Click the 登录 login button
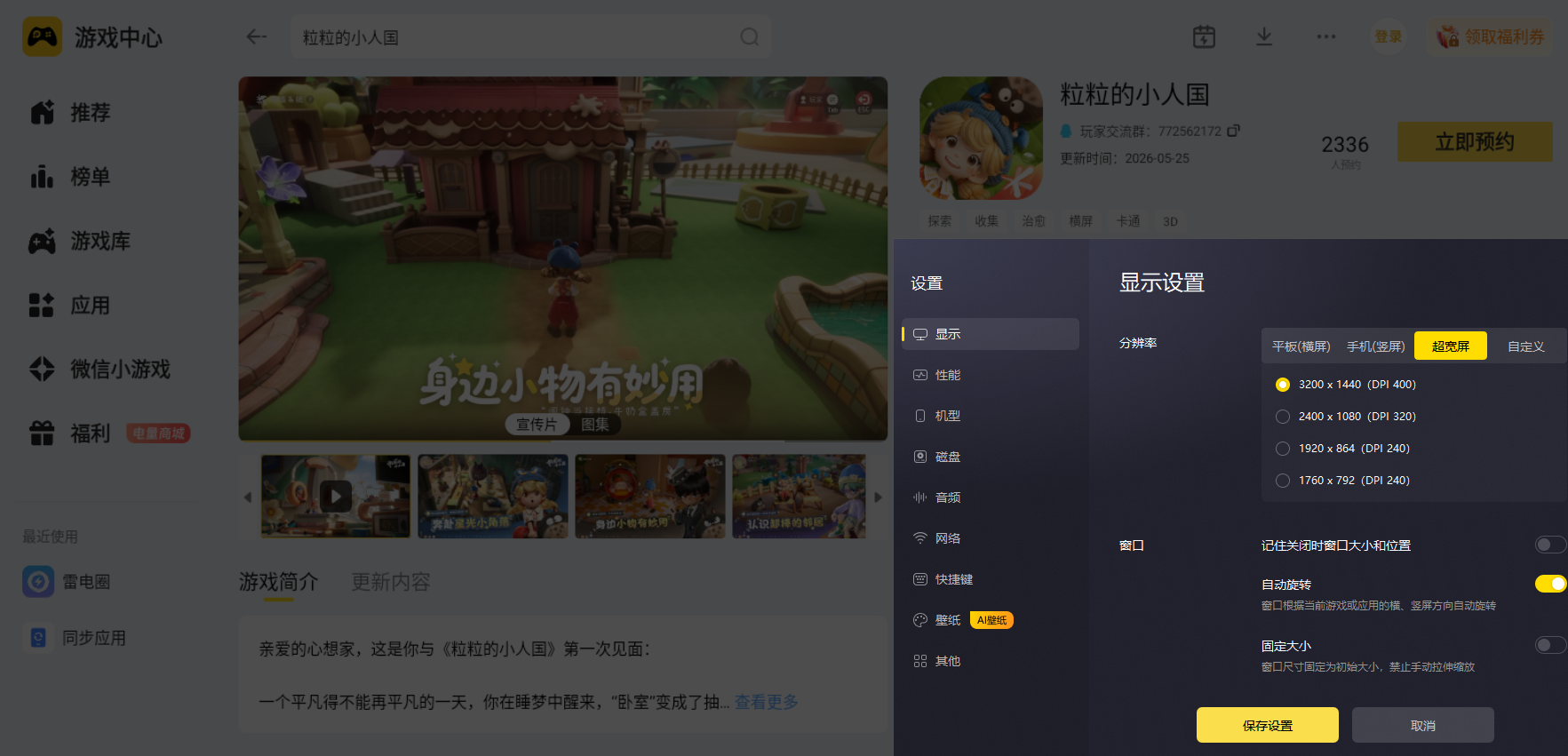 1389,36
